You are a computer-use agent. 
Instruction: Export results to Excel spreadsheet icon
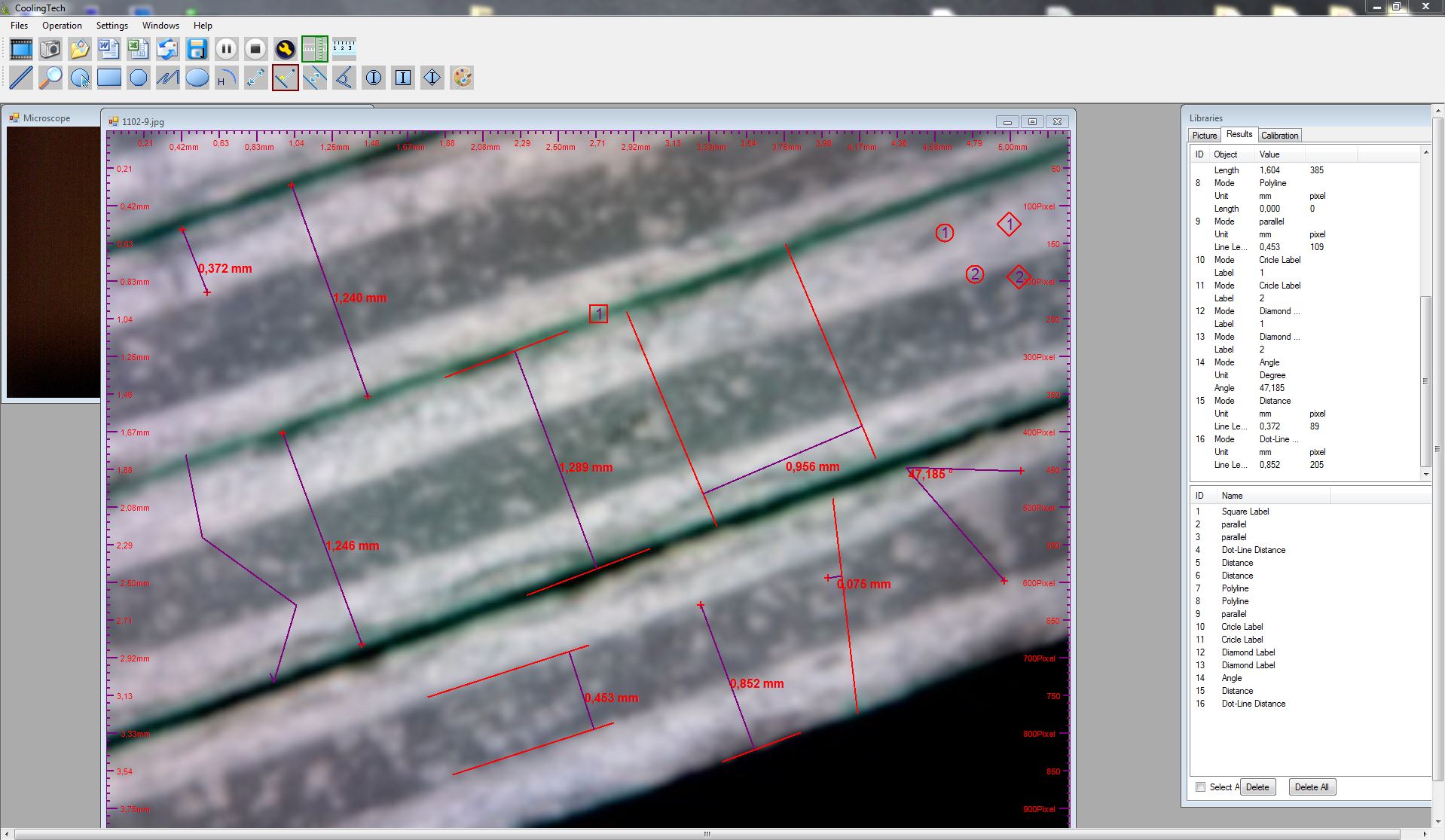[x=139, y=50]
